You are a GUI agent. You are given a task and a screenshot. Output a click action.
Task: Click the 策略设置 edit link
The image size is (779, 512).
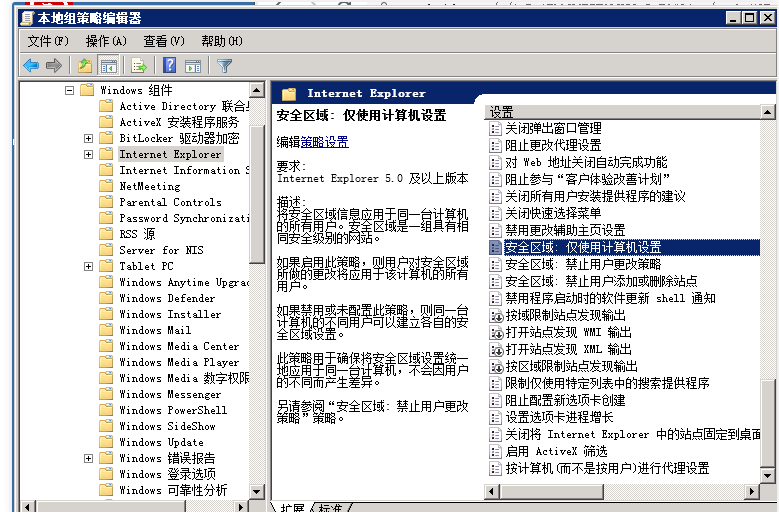[x=325, y=142]
